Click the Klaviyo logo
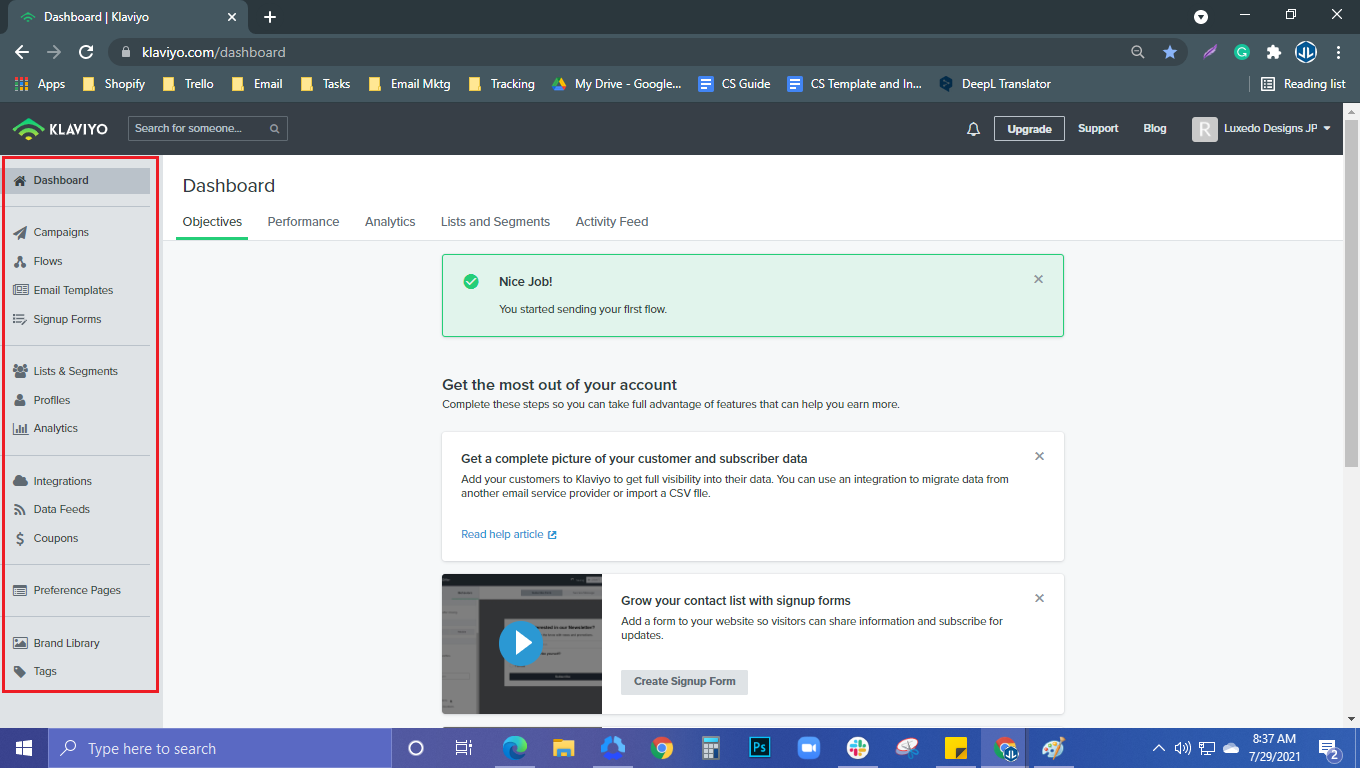 click(60, 128)
